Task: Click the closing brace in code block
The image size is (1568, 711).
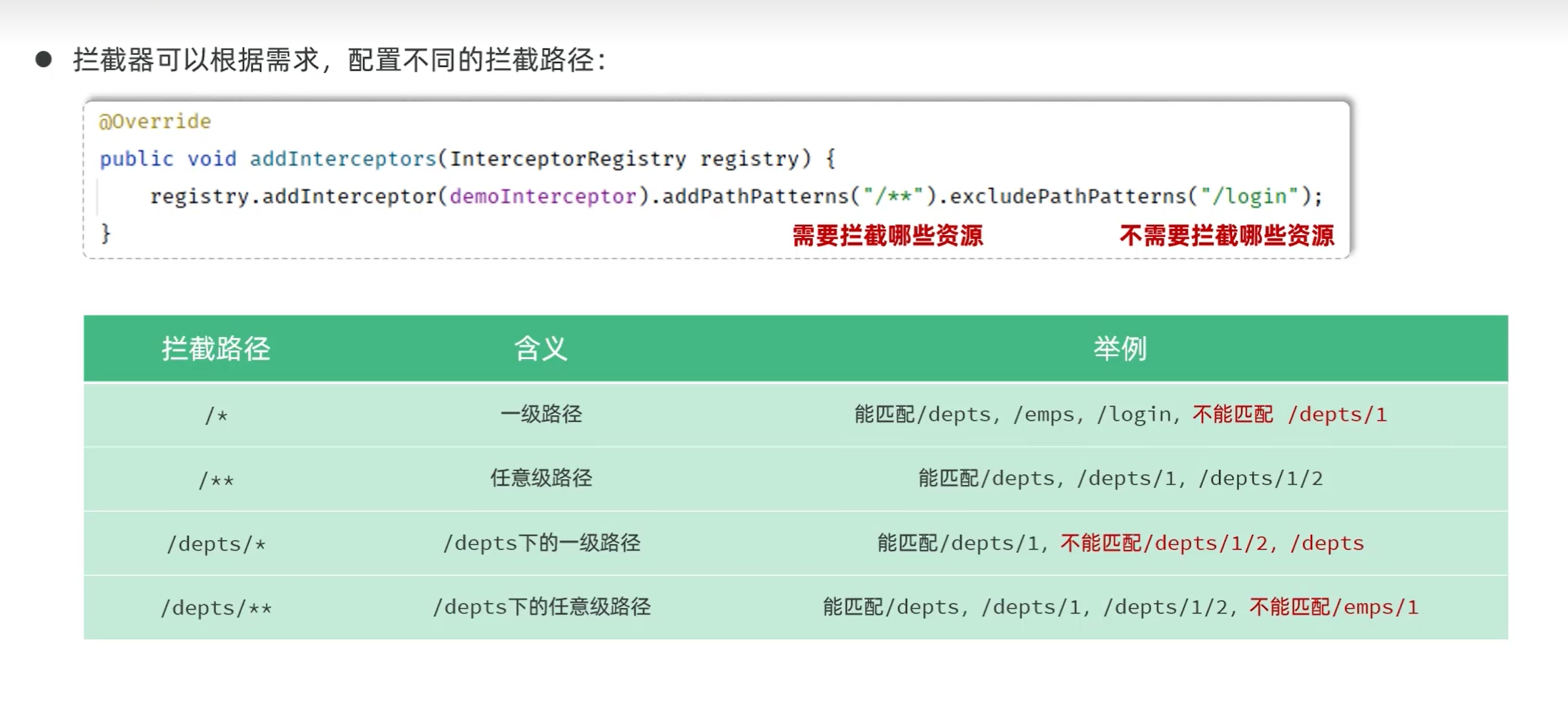Action: tap(105, 233)
